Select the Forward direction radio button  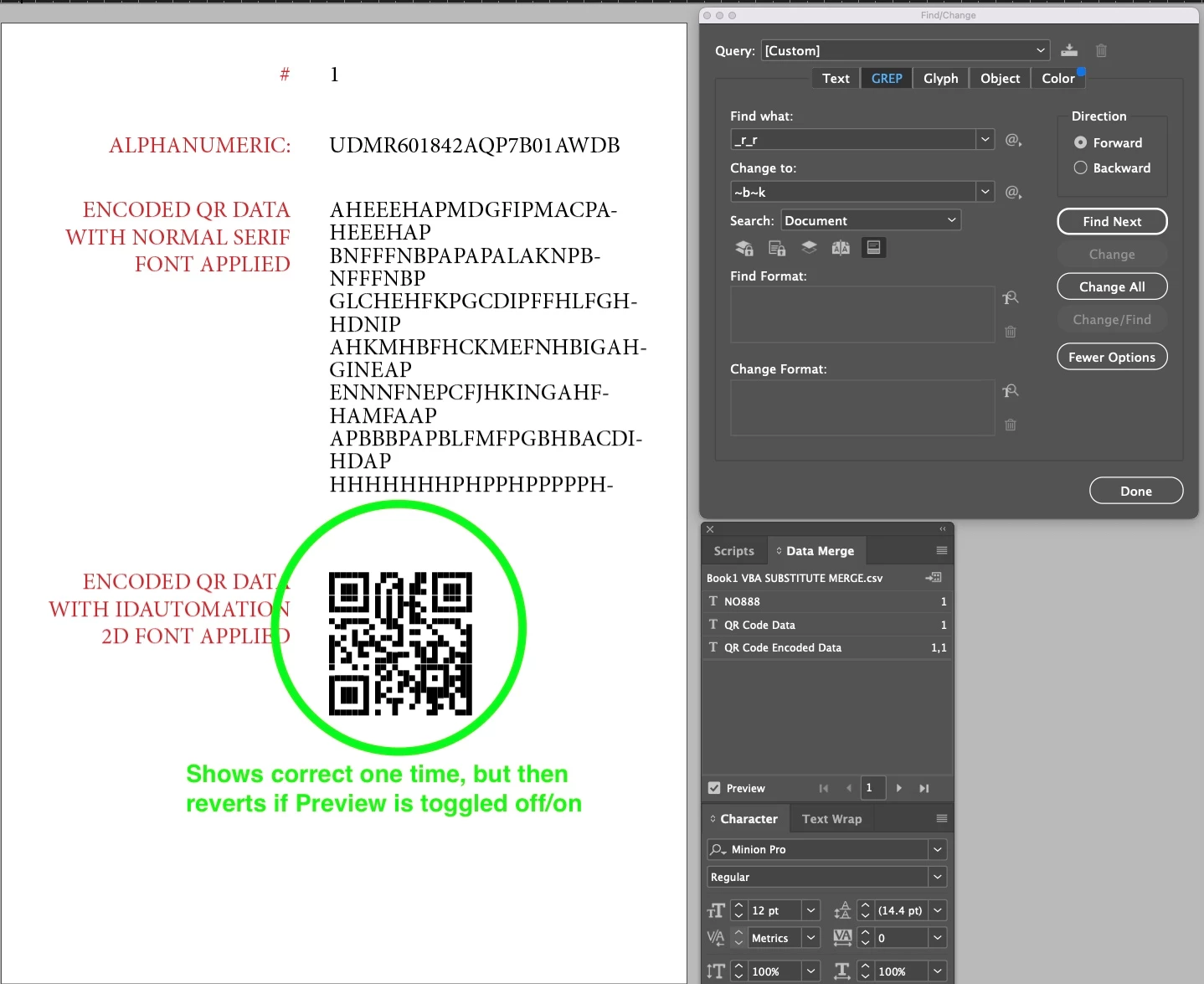click(1081, 142)
